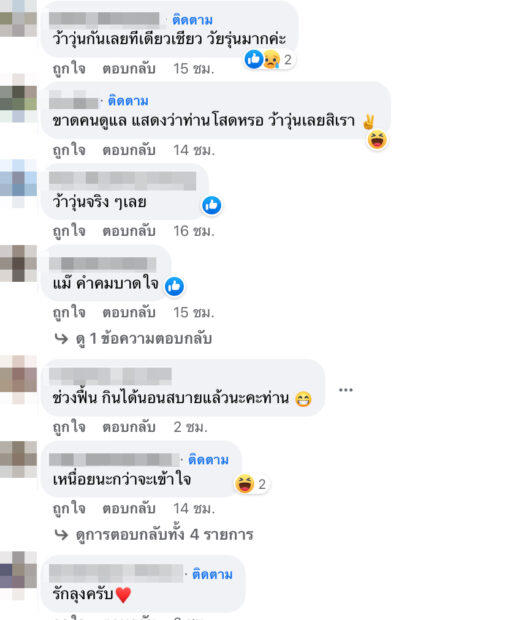Click the reply arrow icon next to 'ดูการตอบกลับทั้ง 4 รายการ'
The width and height of the screenshot is (521, 620).
pyautogui.click(x=61, y=535)
